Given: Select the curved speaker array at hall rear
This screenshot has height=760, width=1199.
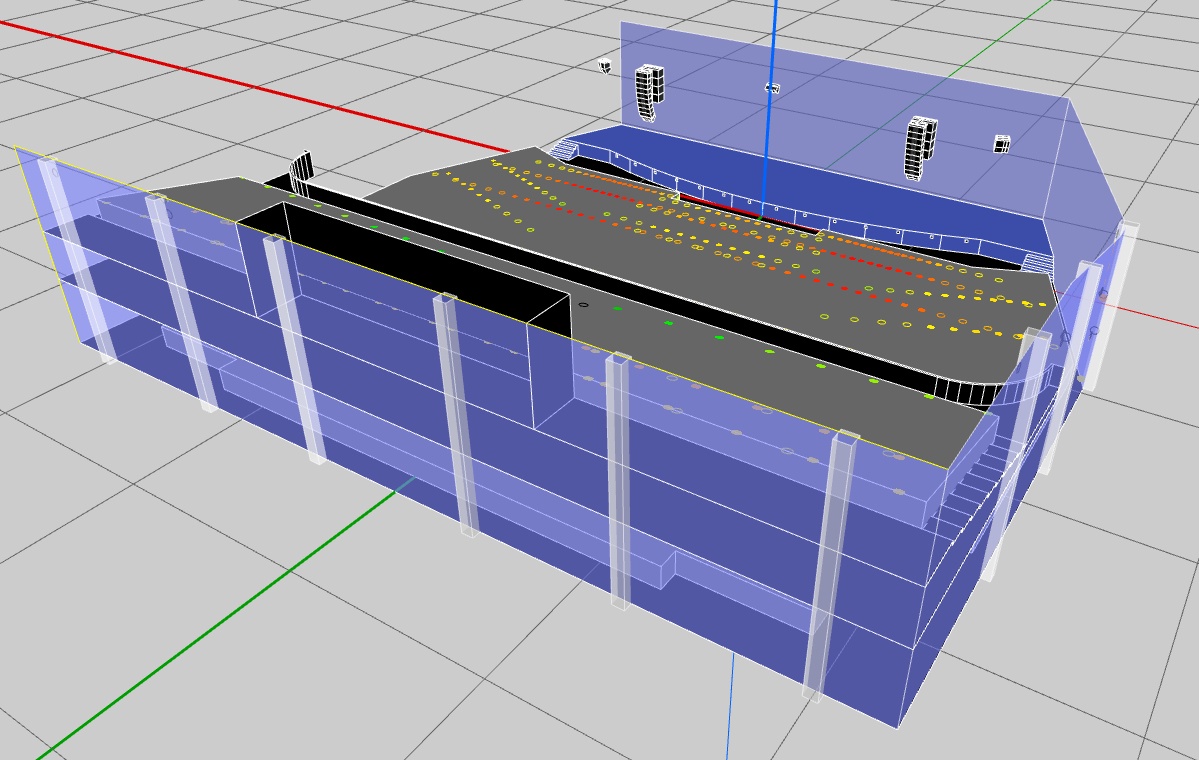Looking at the screenshot, I should point(301,173).
